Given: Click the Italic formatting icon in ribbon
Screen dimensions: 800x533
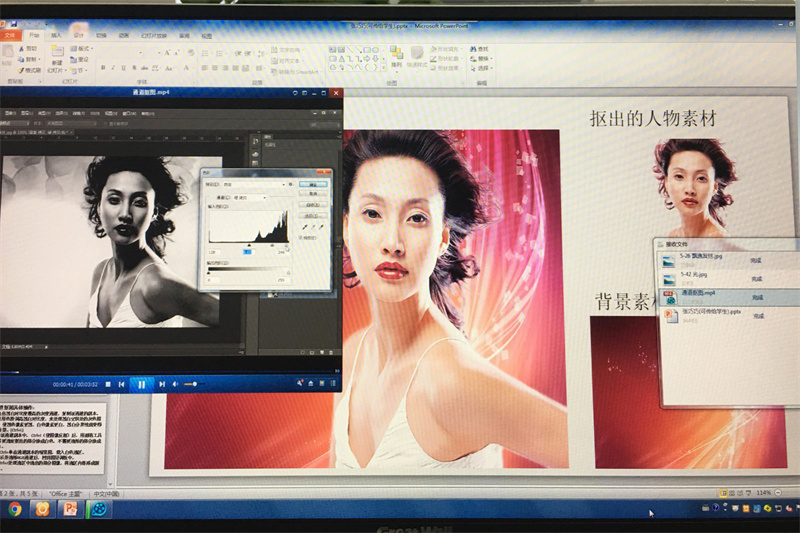Looking at the screenshot, I should 114,68.
